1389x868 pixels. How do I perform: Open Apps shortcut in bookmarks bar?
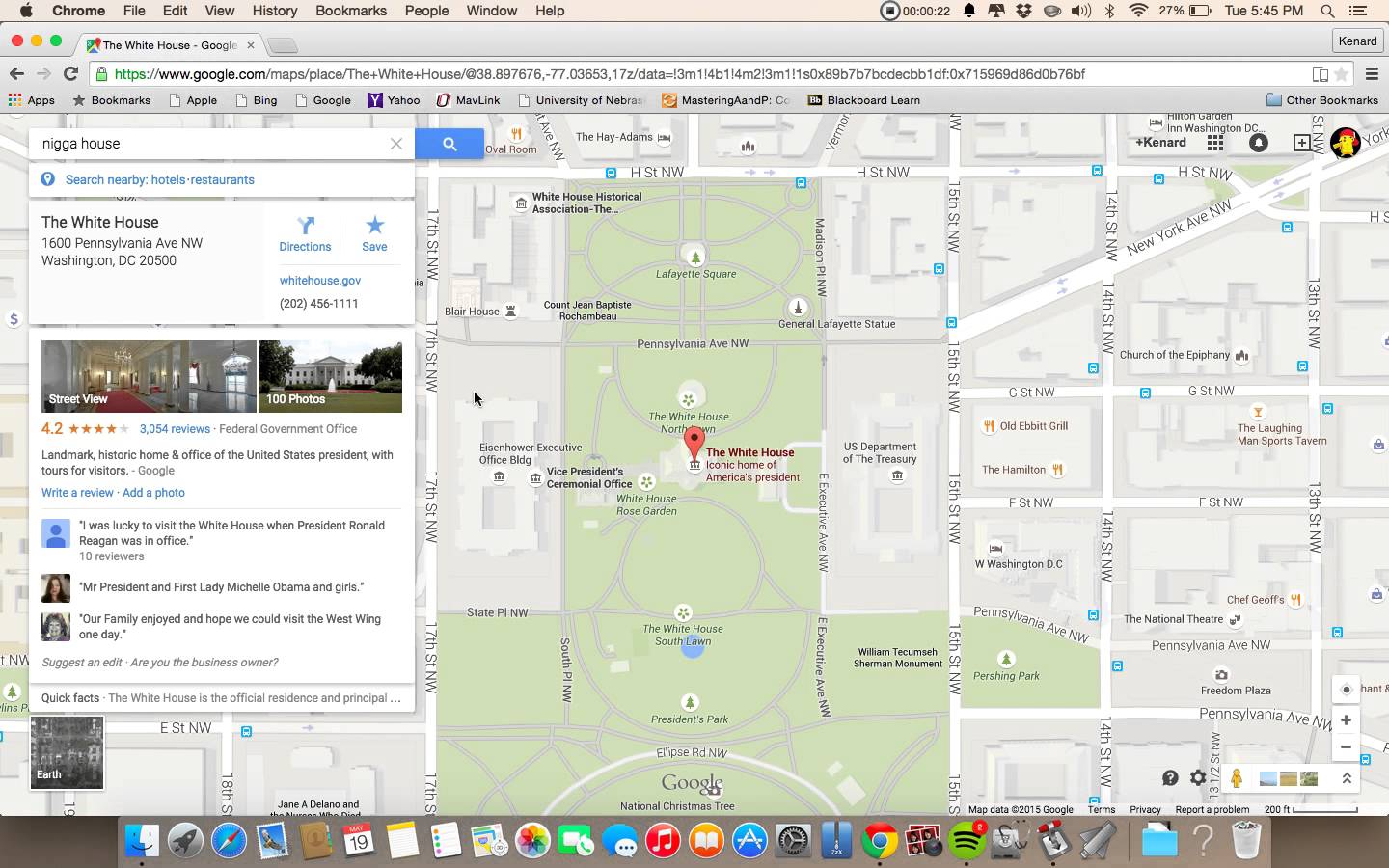click(32, 100)
